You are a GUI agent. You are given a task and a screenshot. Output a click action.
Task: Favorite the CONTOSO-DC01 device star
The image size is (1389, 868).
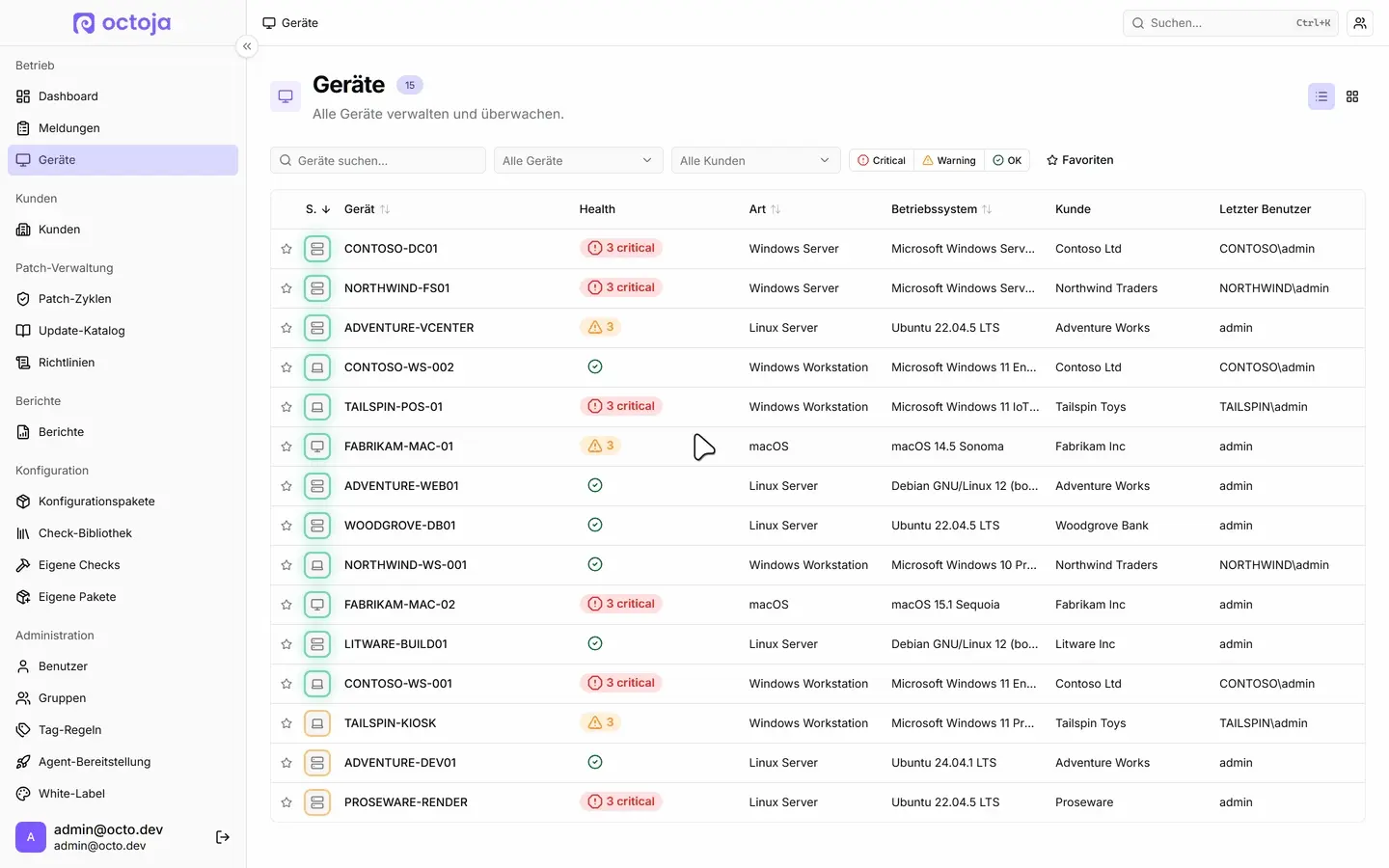click(x=286, y=249)
